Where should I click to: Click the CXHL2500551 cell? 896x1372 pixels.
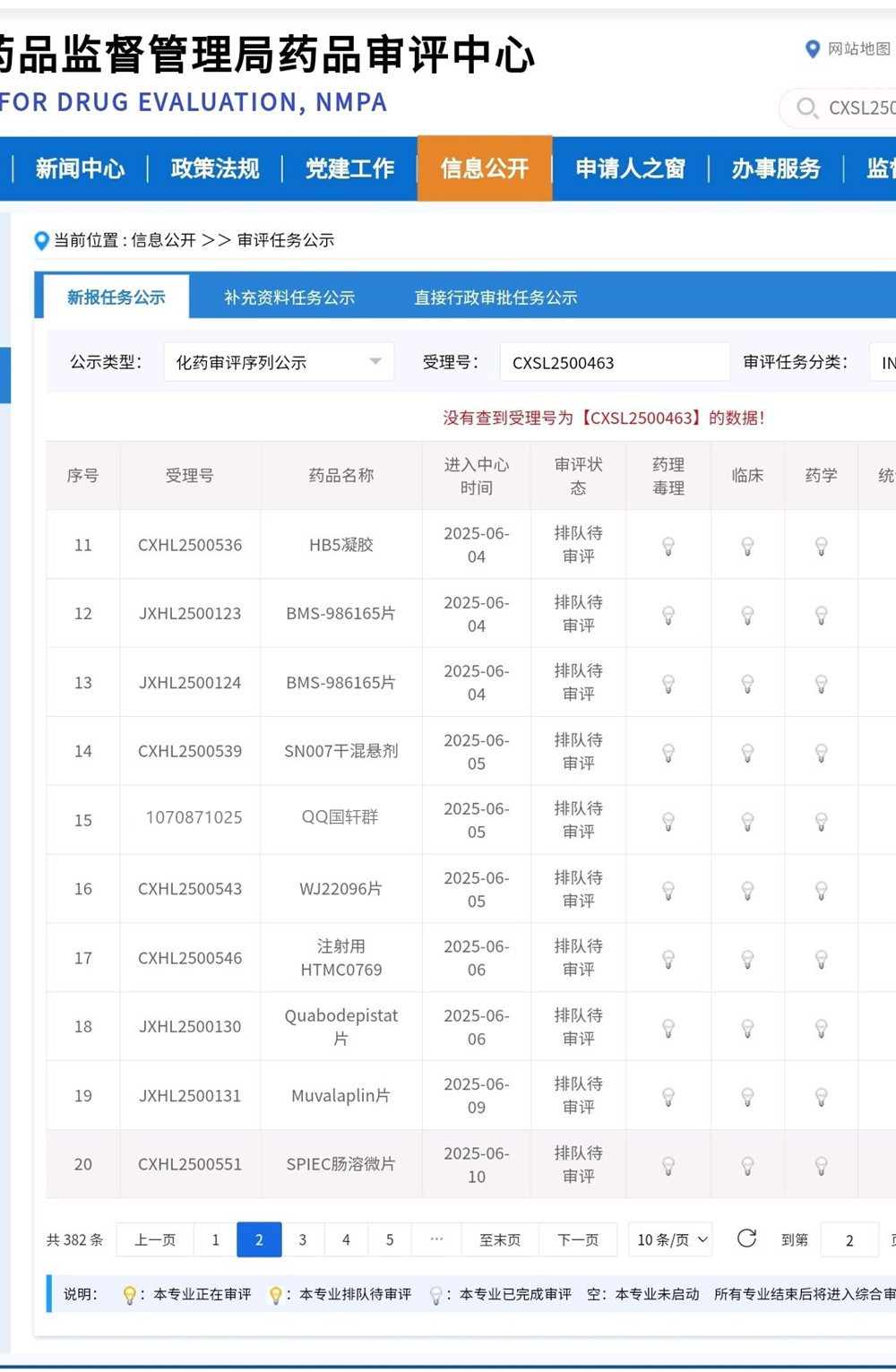[190, 1164]
